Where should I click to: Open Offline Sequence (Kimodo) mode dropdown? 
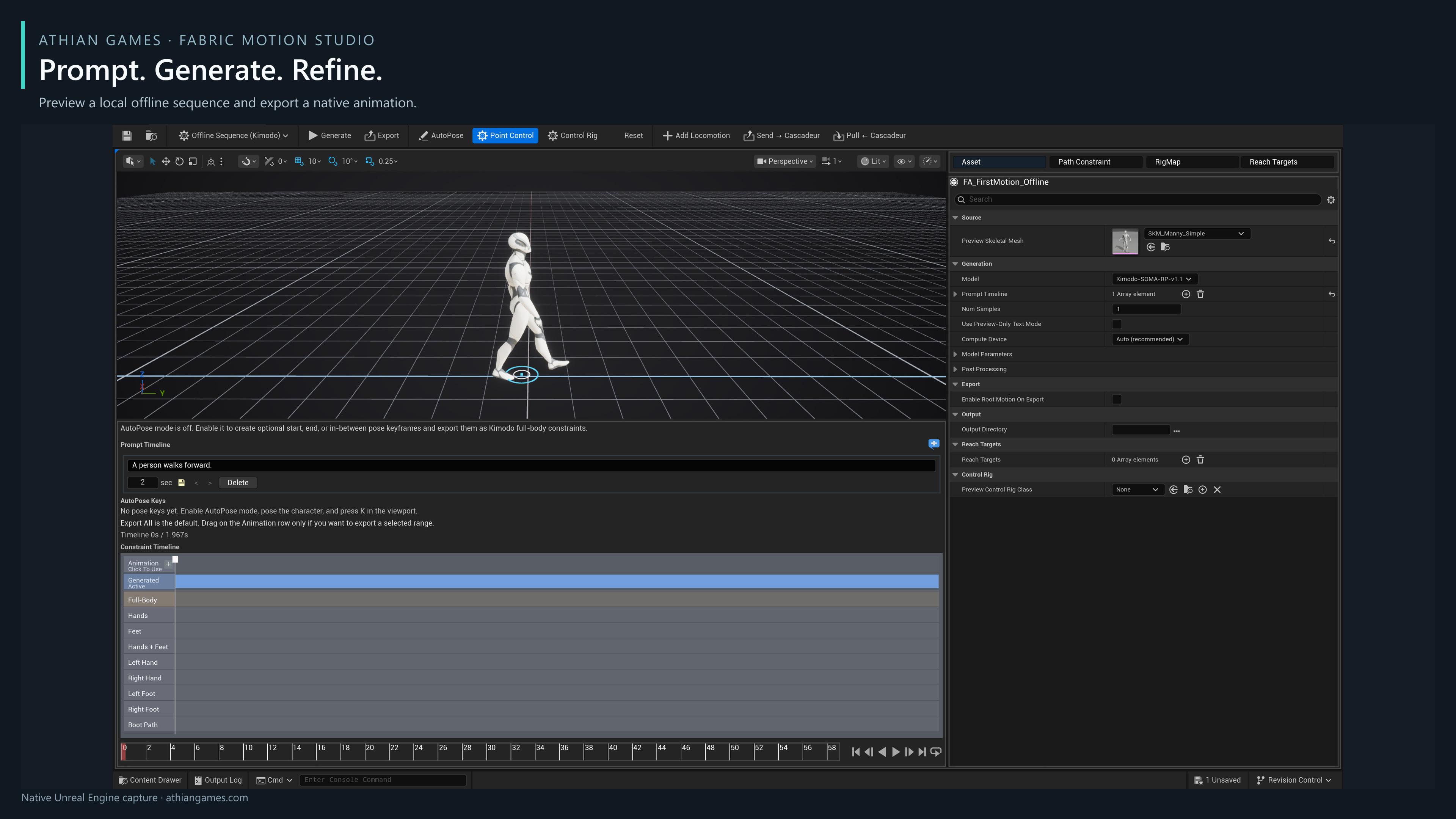tap(234, 136)
